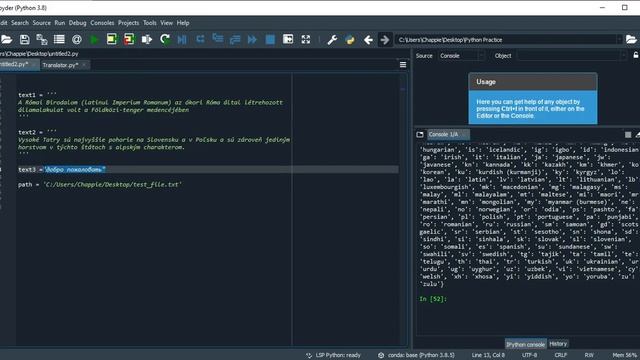Re-run last script icon
Screen dimensions: 640x360
(165, 40)
